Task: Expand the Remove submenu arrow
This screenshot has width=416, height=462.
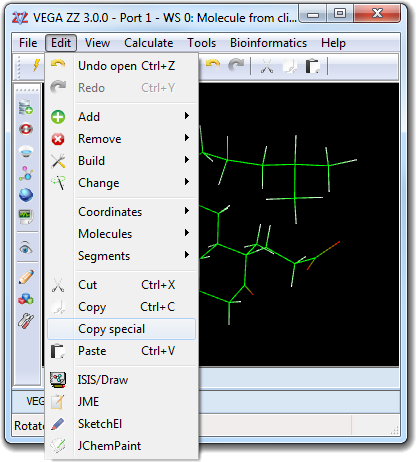Action: click(x=187, y=138)
